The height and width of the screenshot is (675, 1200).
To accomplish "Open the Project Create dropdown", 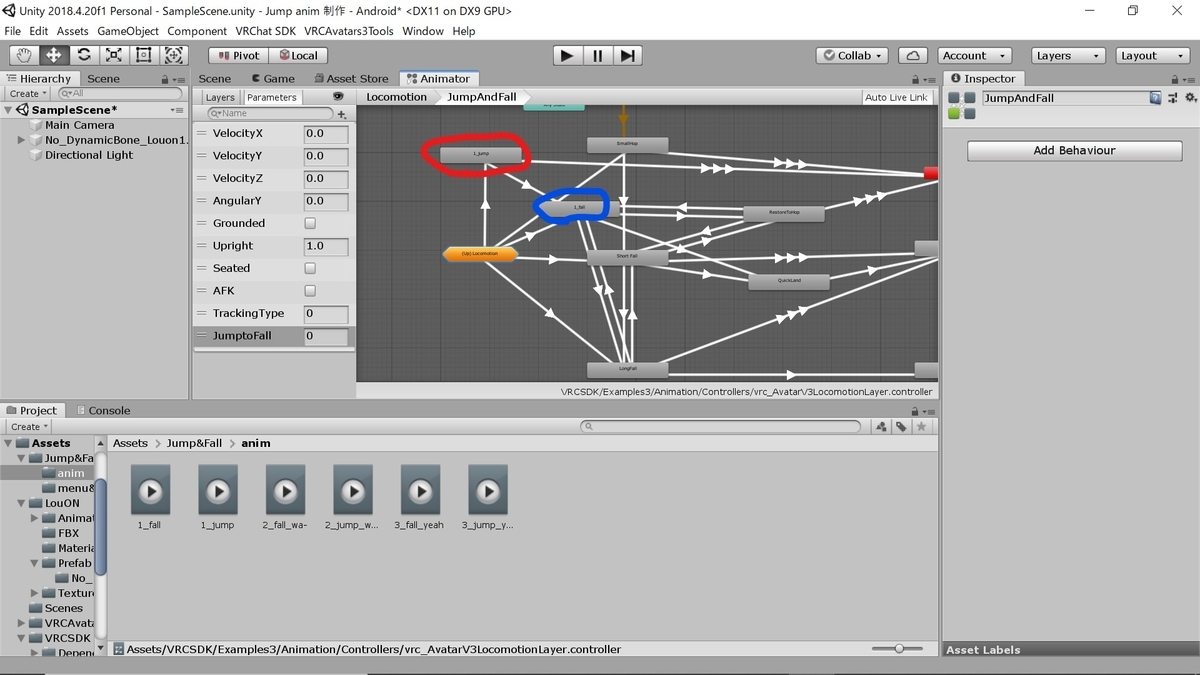I will [x=27, y=427].
